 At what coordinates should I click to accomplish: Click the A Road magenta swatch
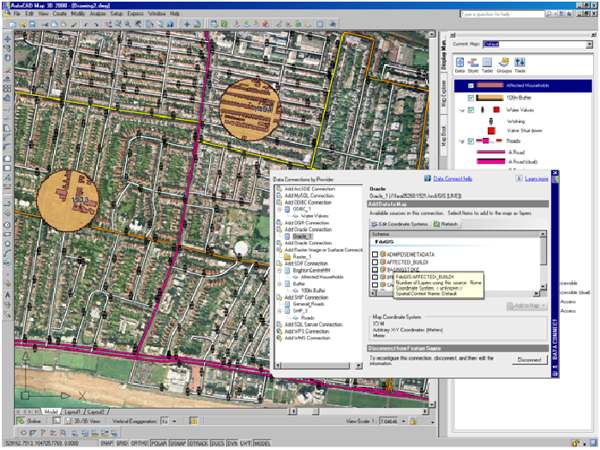(491, 152)
